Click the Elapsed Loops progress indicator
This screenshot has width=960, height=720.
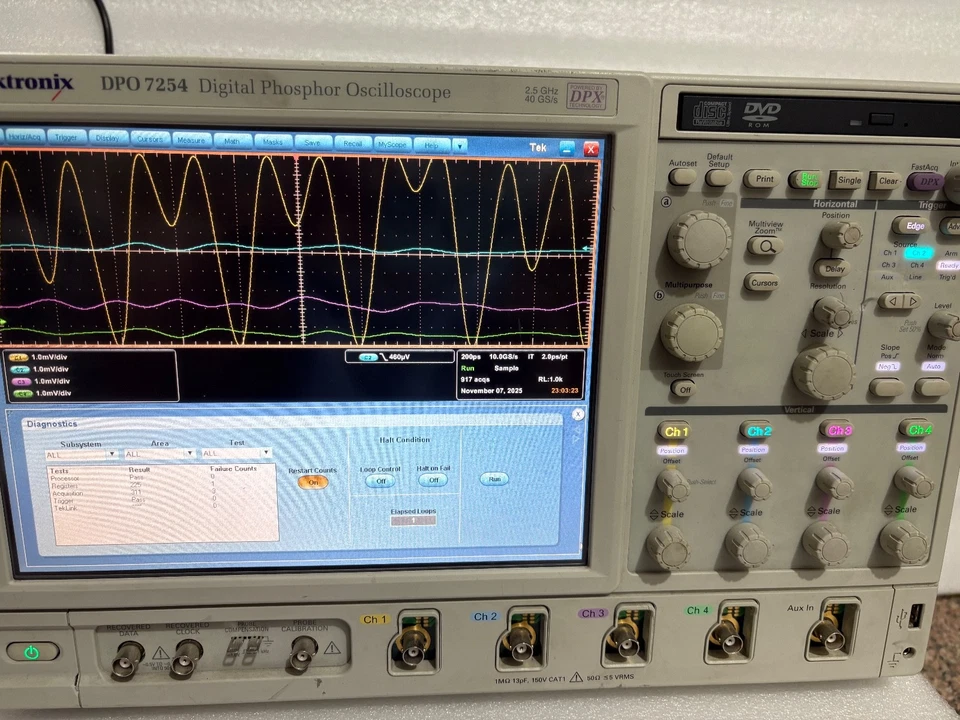[411, 521]
